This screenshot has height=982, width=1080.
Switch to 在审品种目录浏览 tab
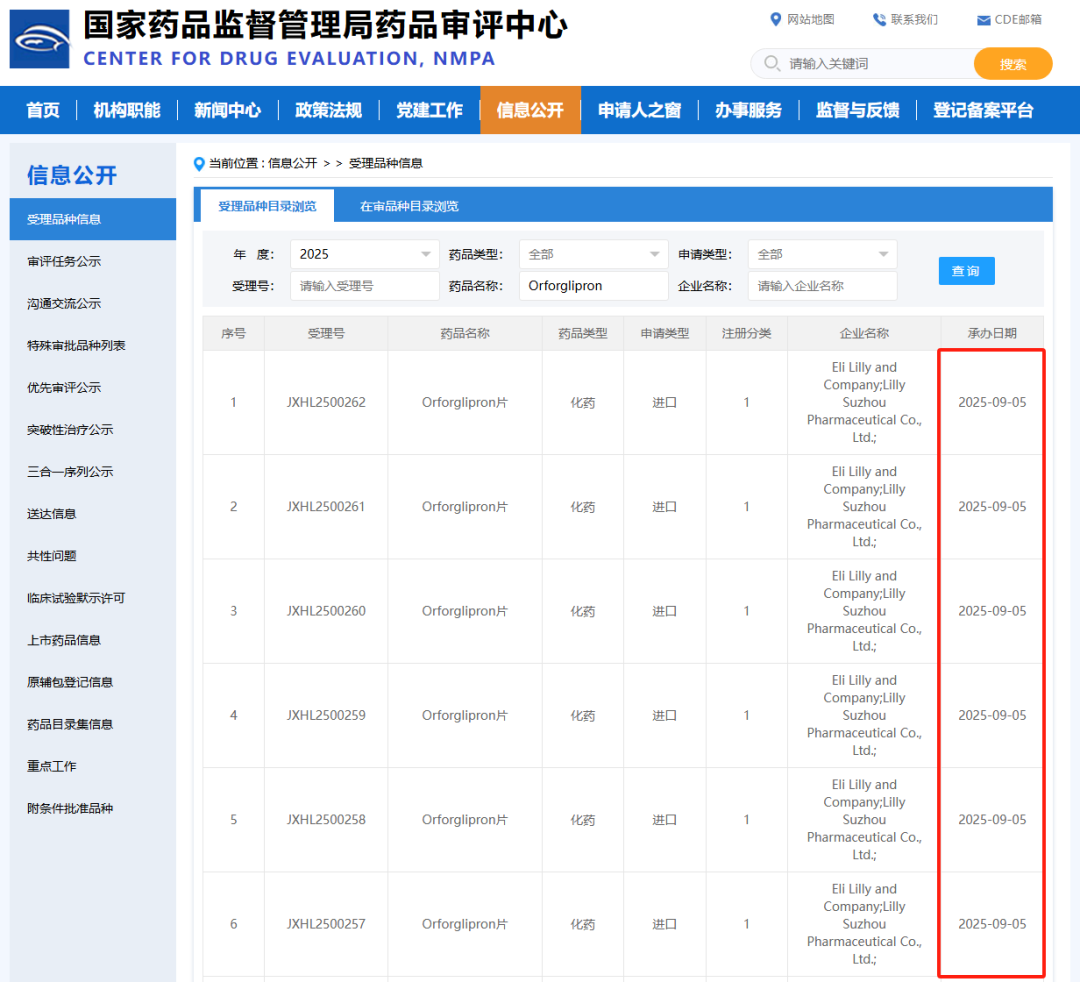coord(409,206)
